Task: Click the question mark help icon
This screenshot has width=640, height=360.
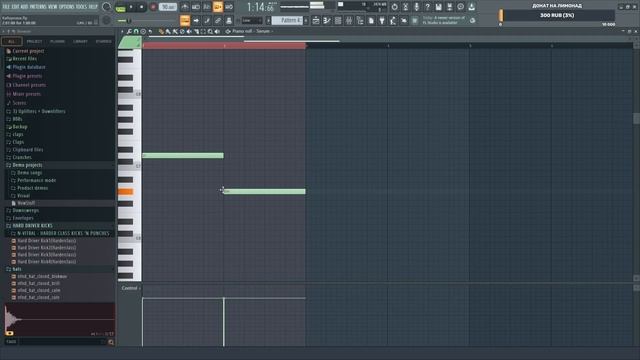Action: (427, 7)
